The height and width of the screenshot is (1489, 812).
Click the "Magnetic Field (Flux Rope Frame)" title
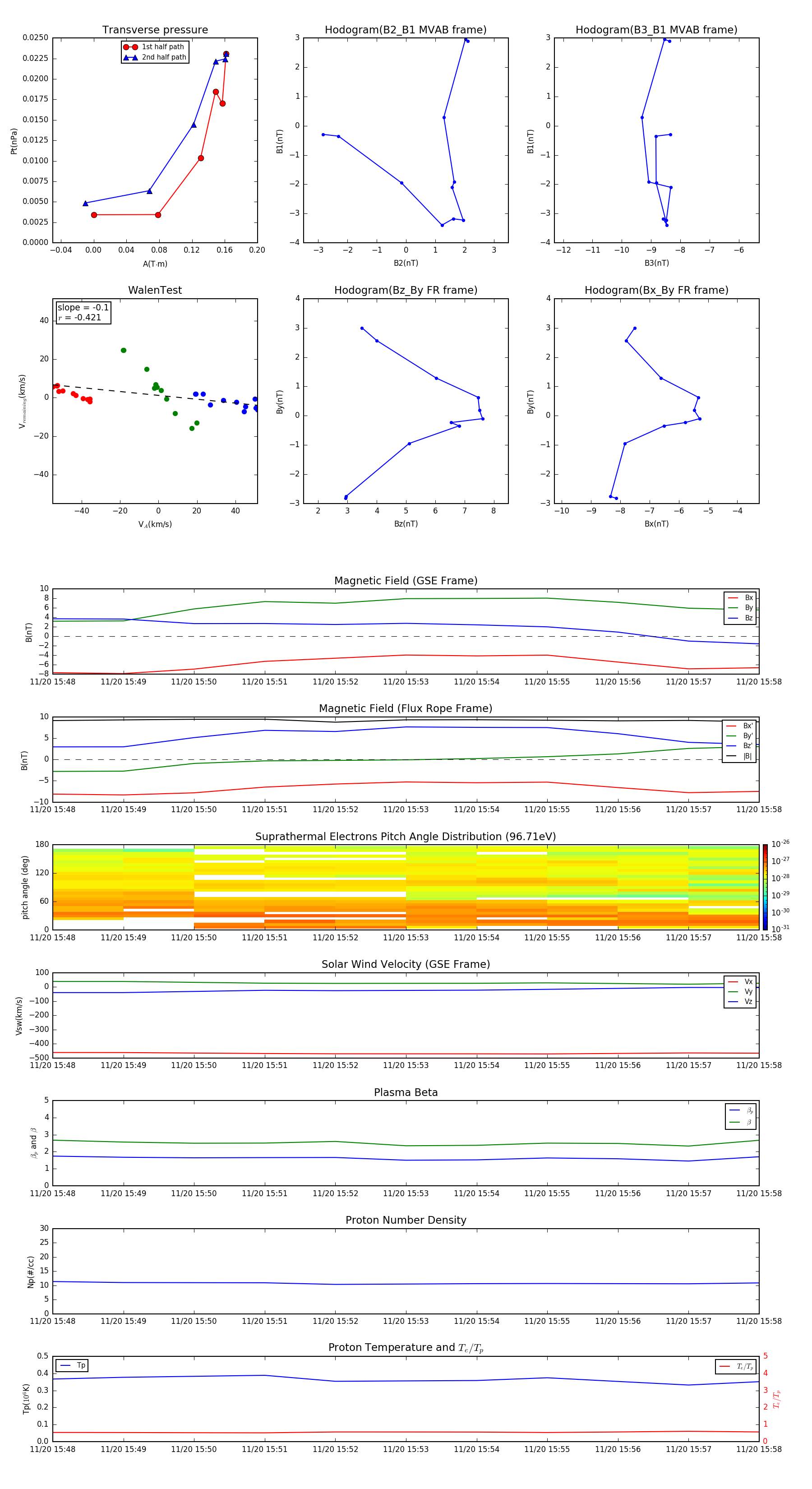click(406, 709)
